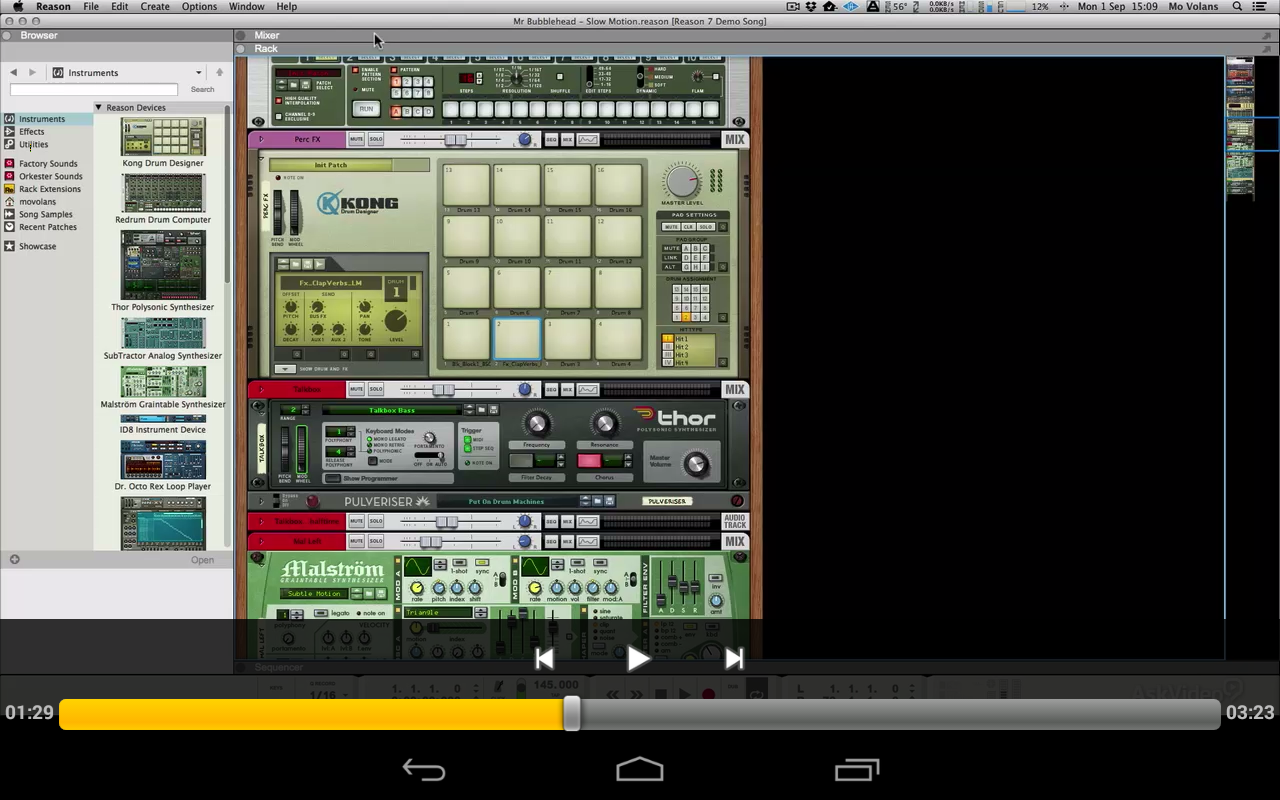Skip to the next video track
This screenshot has width=1280, height=800.
coord(734,658)
